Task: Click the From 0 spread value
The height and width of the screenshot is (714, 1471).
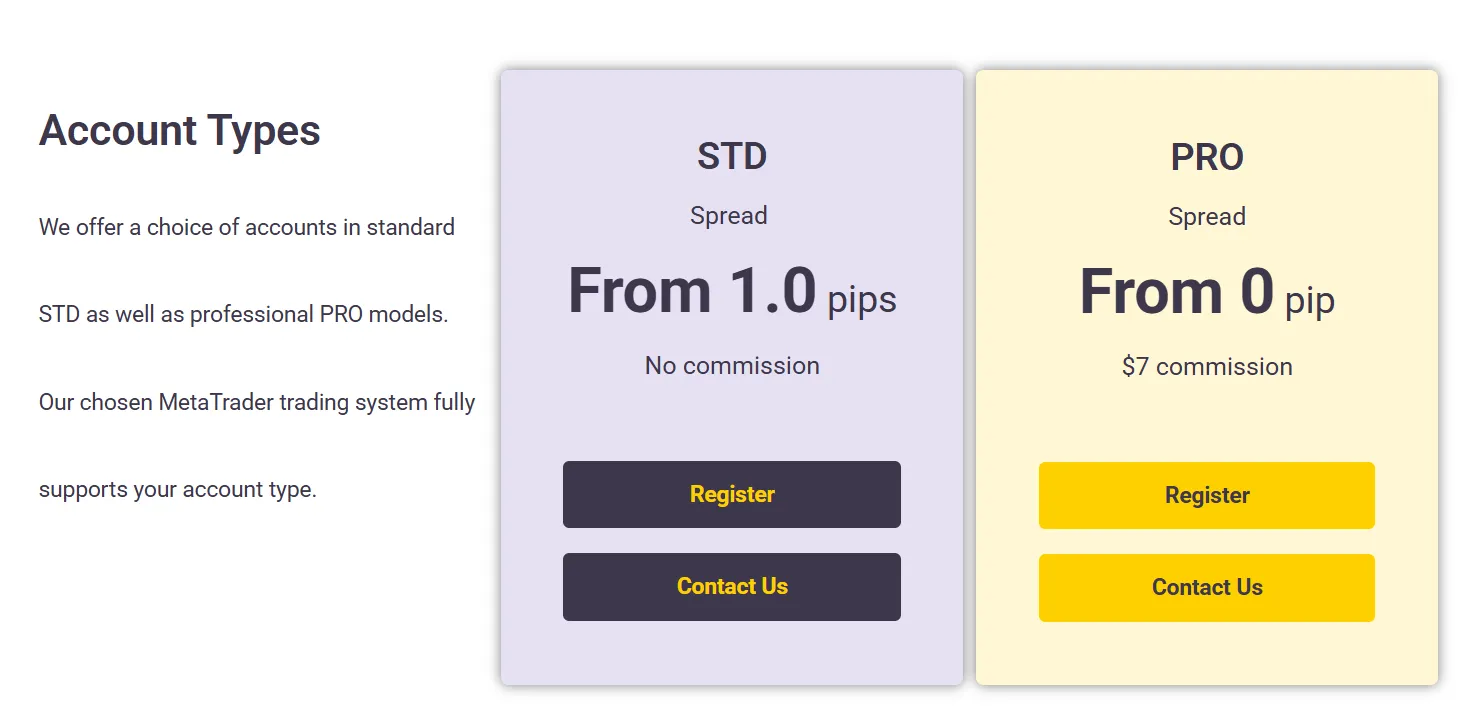Action: tap(1176, 292)
